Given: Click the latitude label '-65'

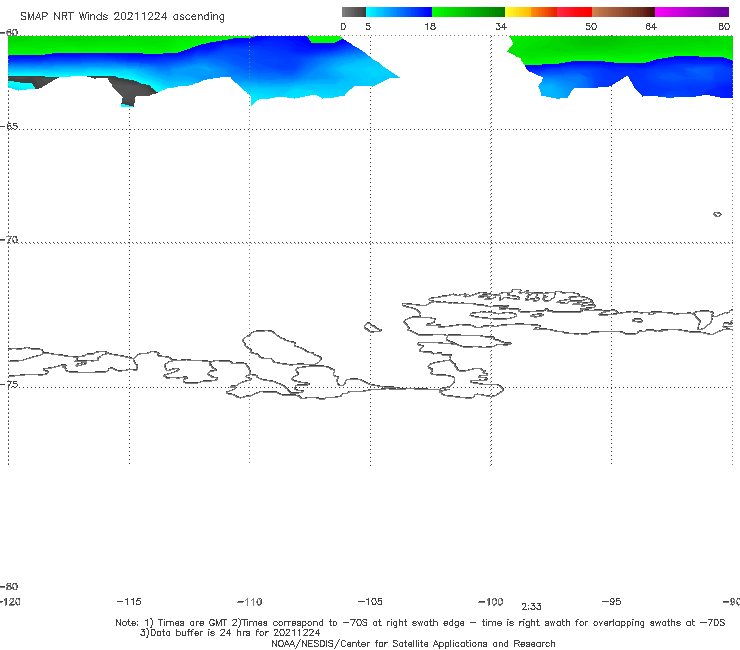Looking at the screenshot, I should 9,127.
